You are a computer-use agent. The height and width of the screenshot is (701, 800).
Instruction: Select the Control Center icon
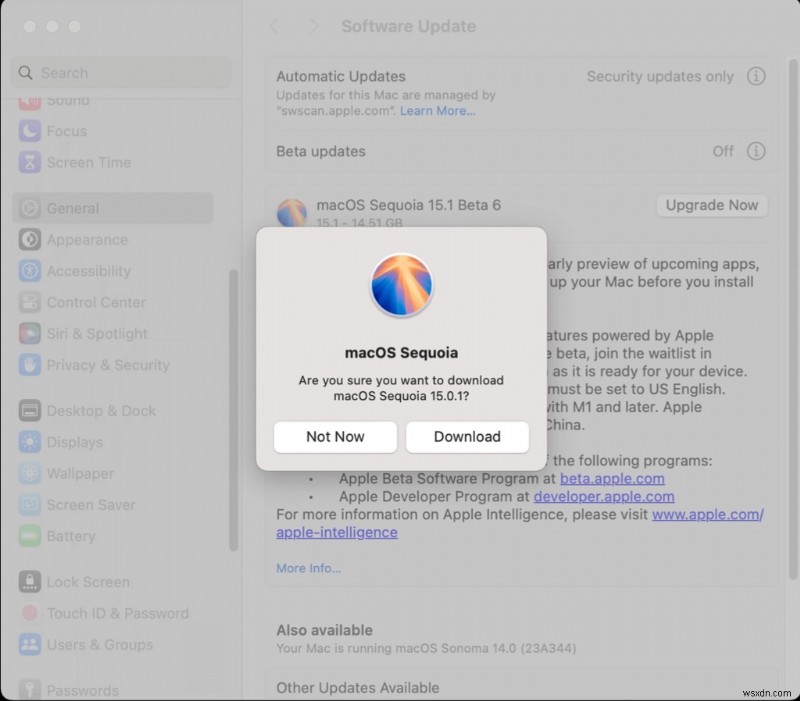(30, 302)
